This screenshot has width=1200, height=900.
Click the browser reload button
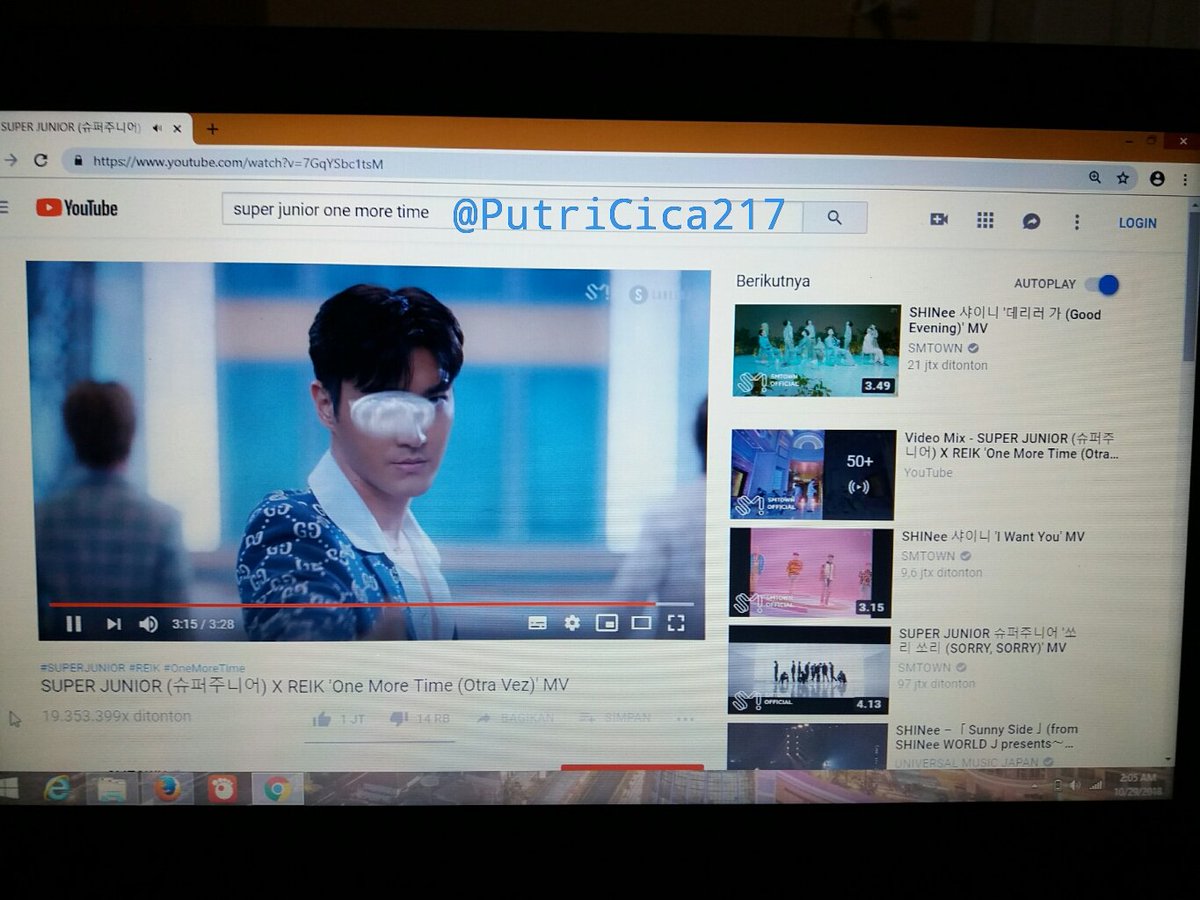40,160
